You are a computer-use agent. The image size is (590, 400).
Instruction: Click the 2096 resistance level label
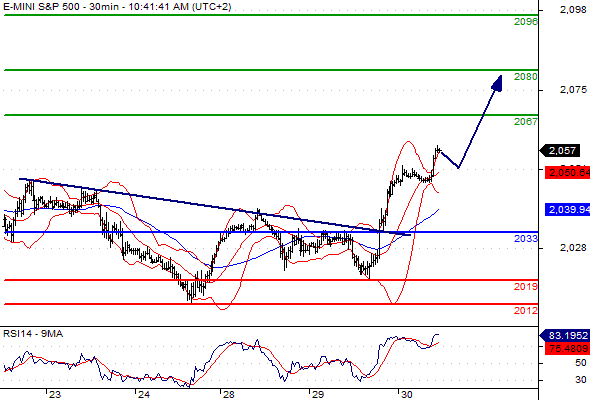(526, 22)
